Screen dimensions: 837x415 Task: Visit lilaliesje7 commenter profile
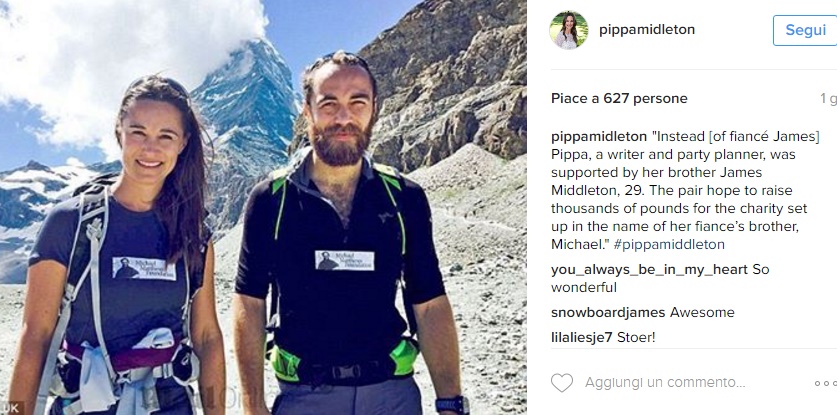(x=581, y=338)
